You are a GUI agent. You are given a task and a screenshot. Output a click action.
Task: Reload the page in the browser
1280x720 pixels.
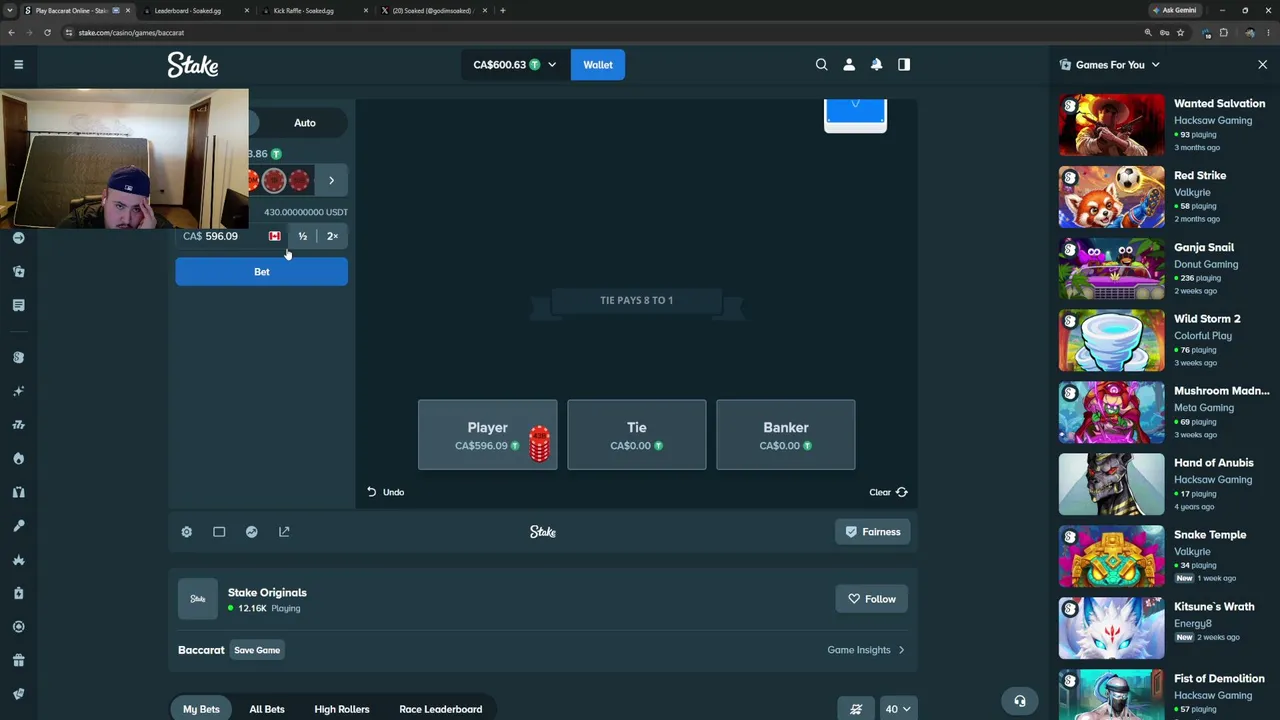[47, 33]
